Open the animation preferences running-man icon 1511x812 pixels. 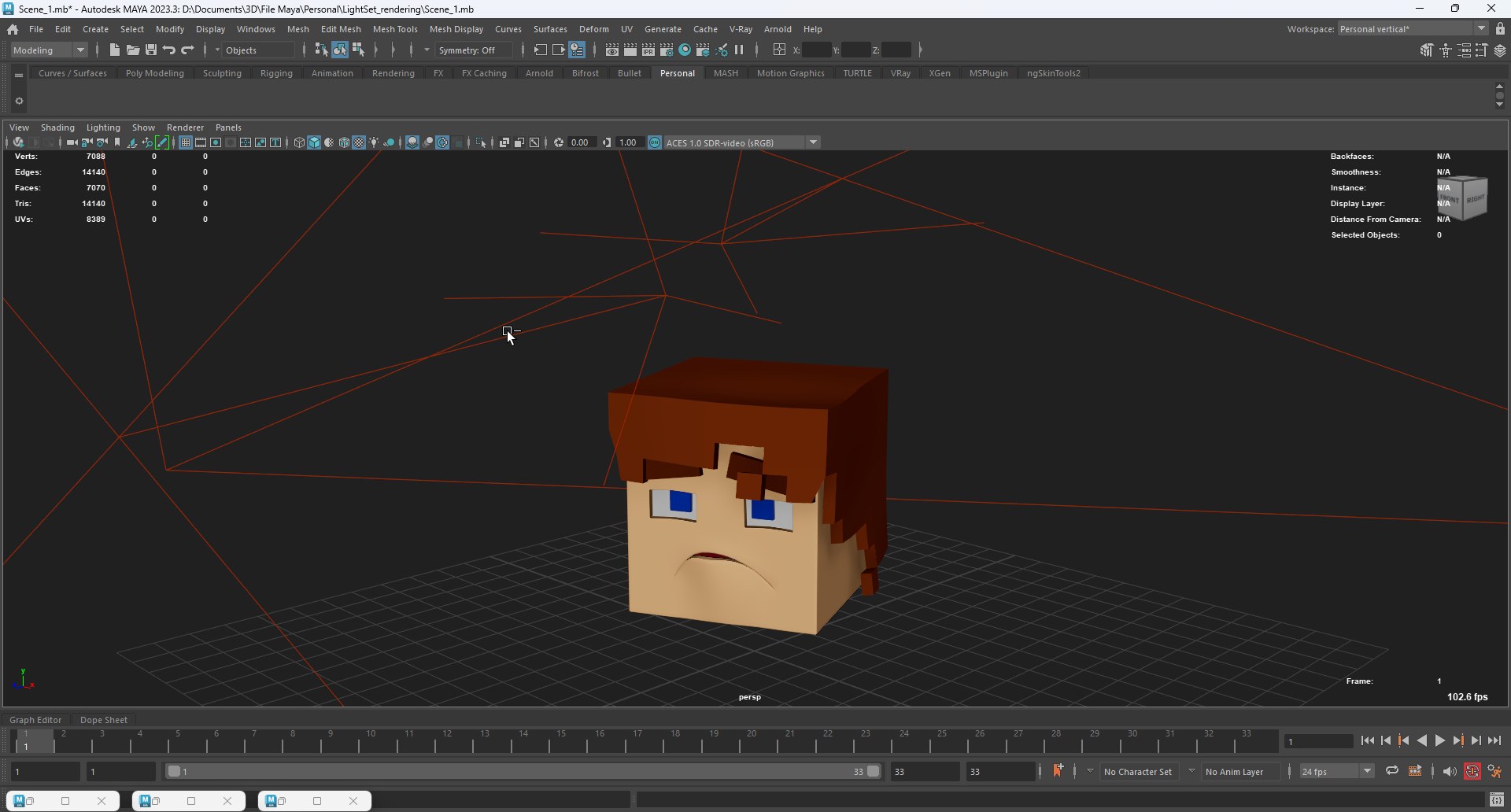tap(1494, 771)
